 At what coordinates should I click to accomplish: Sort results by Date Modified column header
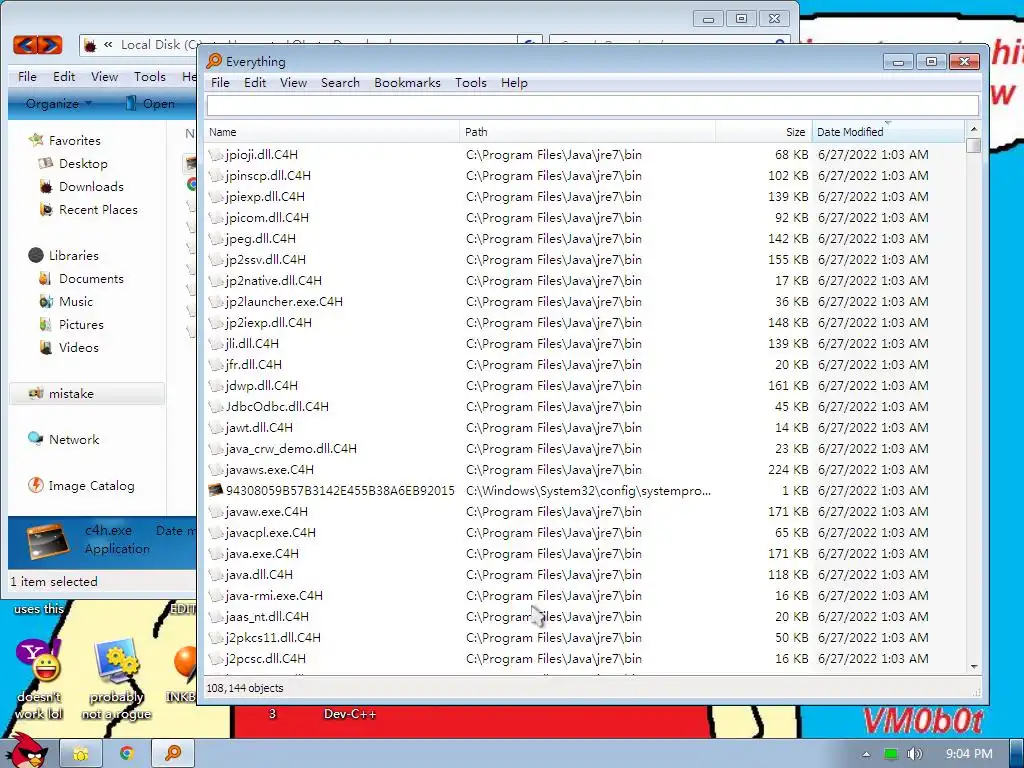[888, 132]
